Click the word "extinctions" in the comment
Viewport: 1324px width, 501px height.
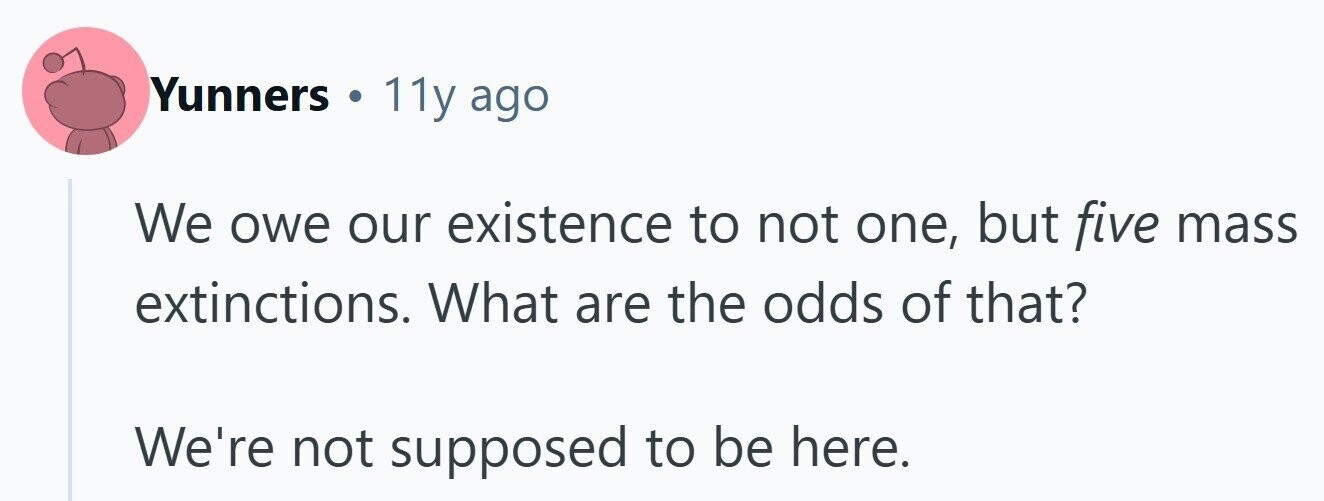(x=262, y=304)
